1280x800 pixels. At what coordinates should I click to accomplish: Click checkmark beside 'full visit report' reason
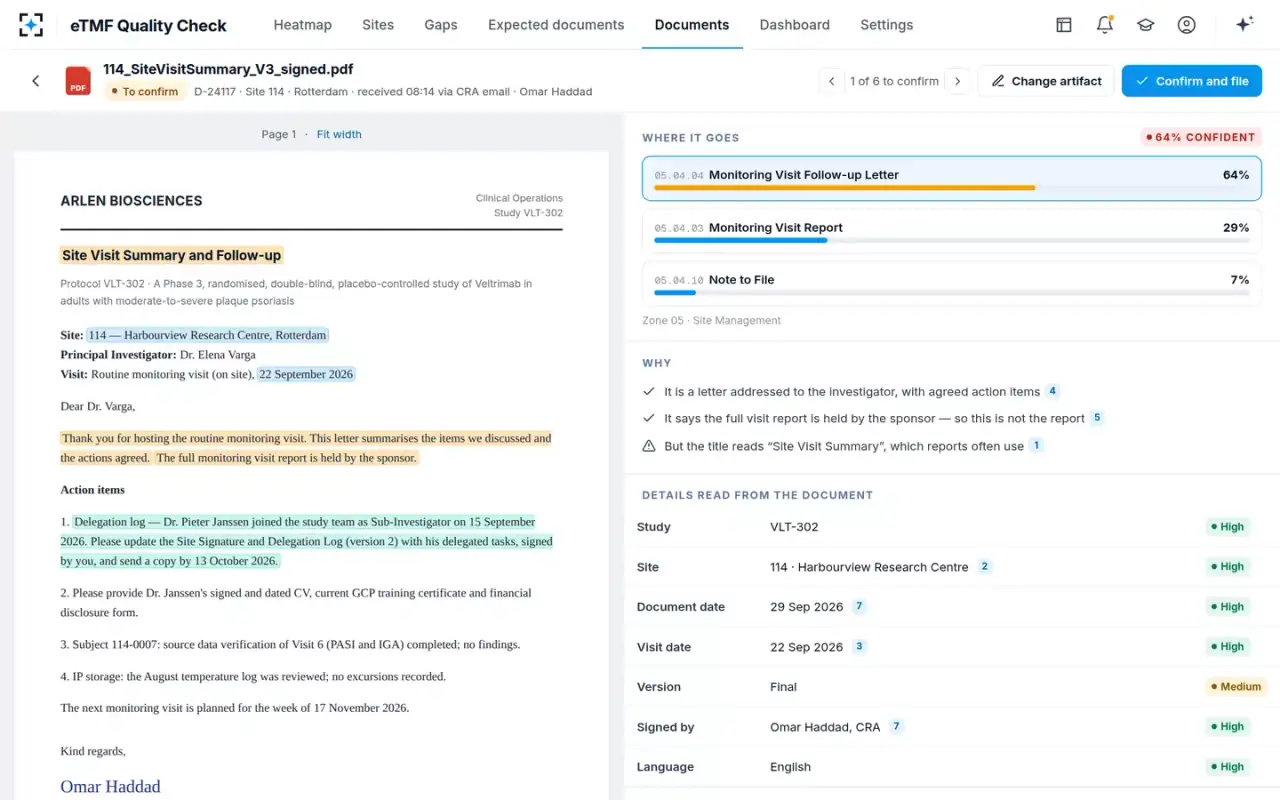point(649,418)
